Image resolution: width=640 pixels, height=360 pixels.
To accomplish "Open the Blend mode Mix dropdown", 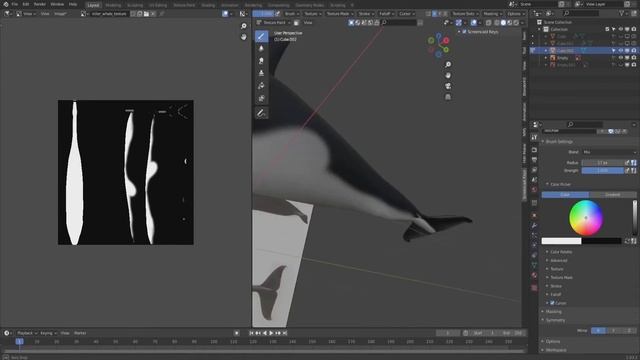I will pyautogui.click(x=609, y=152).
